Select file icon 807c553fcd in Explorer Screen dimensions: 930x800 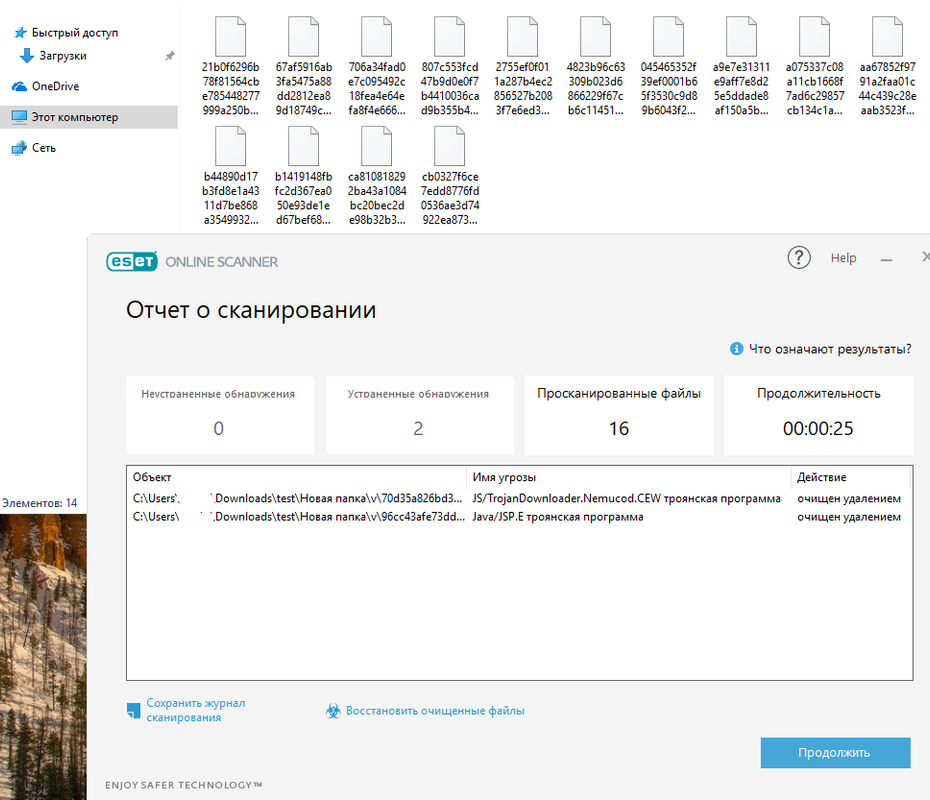[449, 36]
